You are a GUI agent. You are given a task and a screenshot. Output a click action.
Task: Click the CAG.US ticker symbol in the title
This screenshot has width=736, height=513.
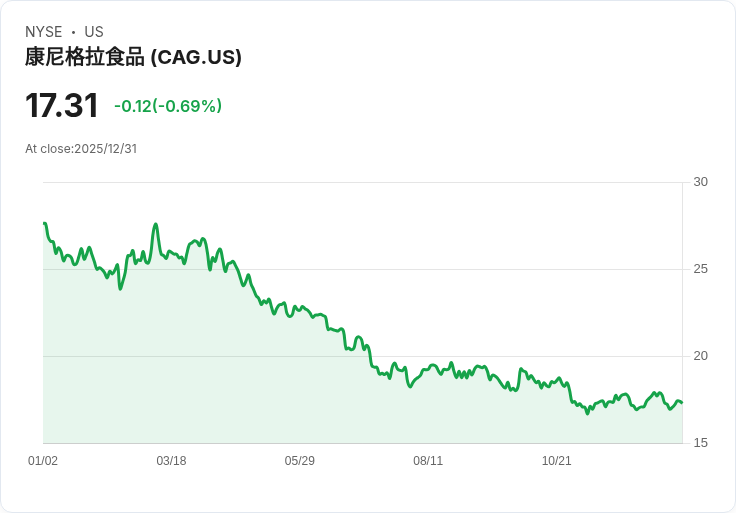(196, 57)
